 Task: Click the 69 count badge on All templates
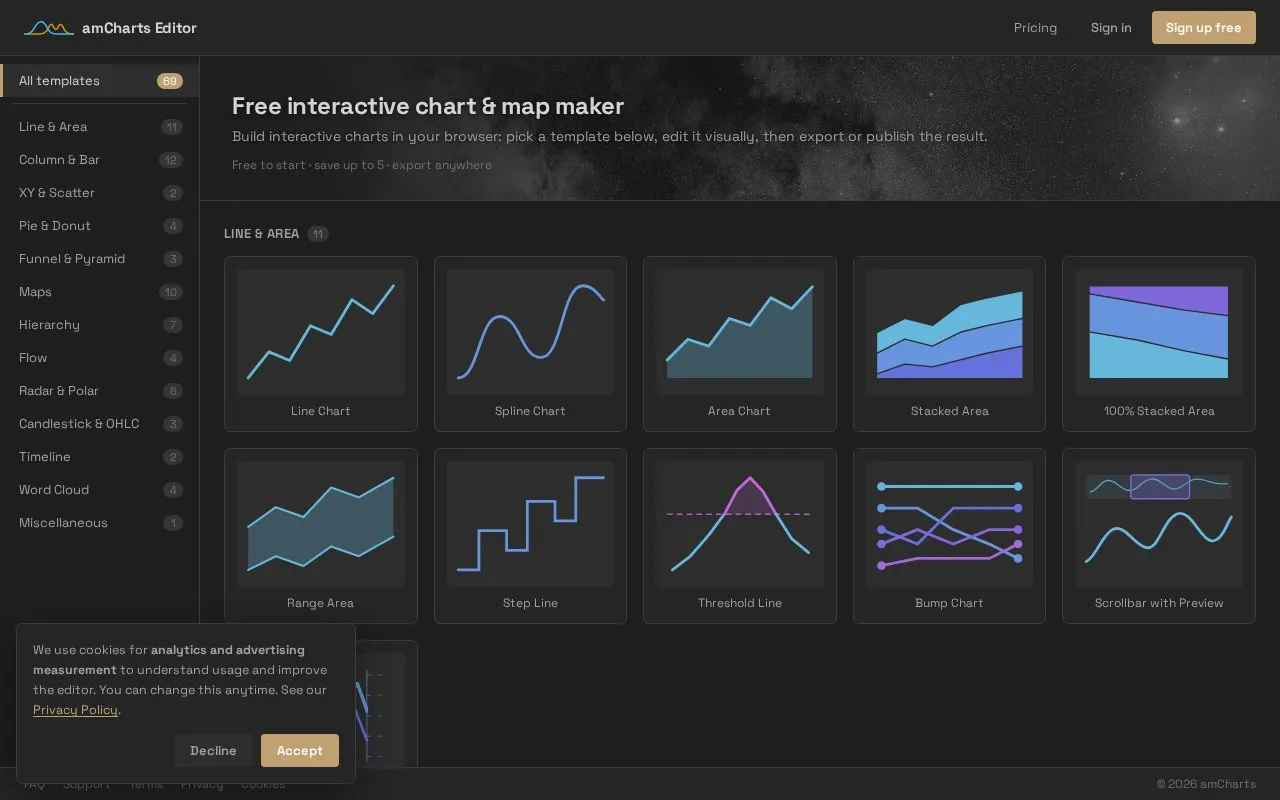tap(170, 81)
